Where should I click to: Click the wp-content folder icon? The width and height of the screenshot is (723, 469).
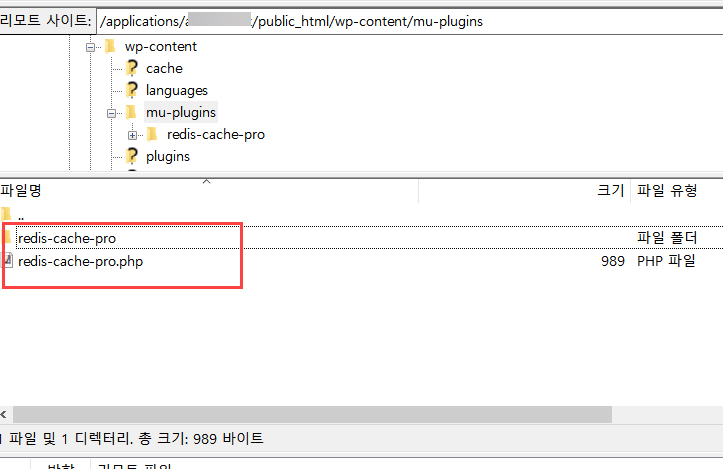coord(110,47)
